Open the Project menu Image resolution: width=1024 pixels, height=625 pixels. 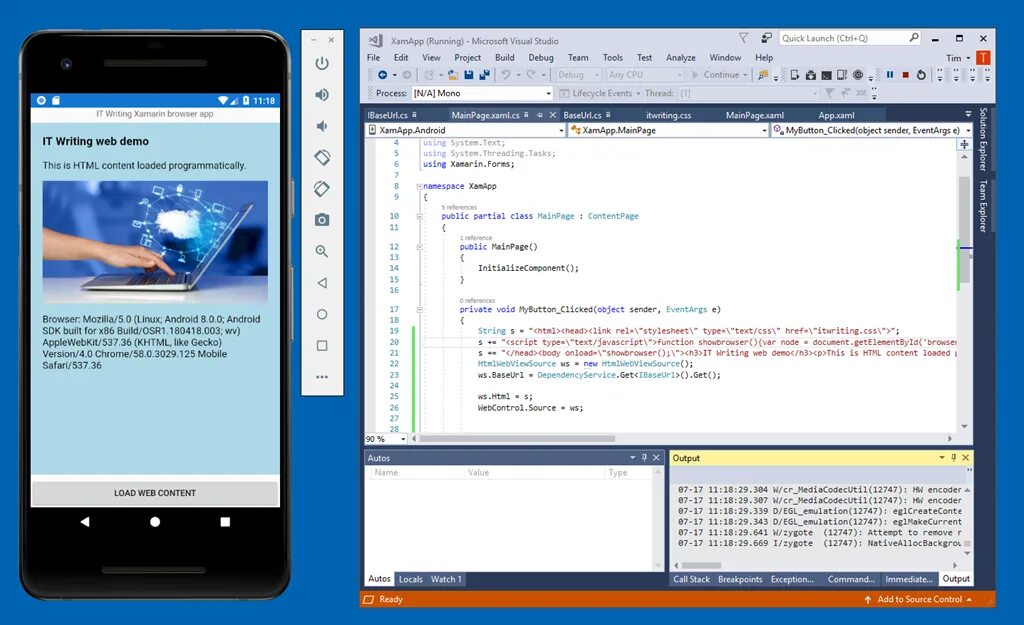click(468, 57)
